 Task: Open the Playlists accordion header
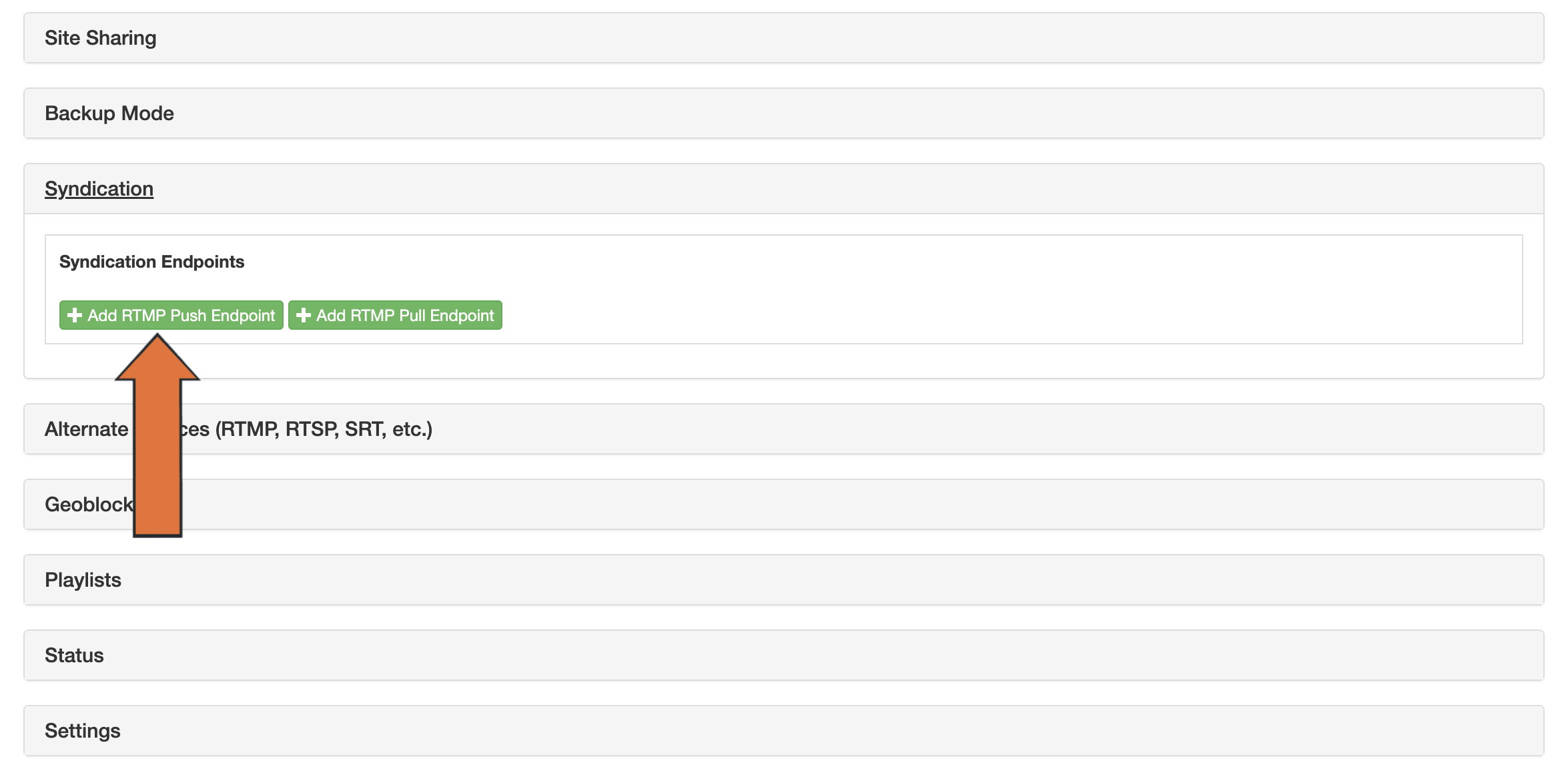click(x=83, y=579)
